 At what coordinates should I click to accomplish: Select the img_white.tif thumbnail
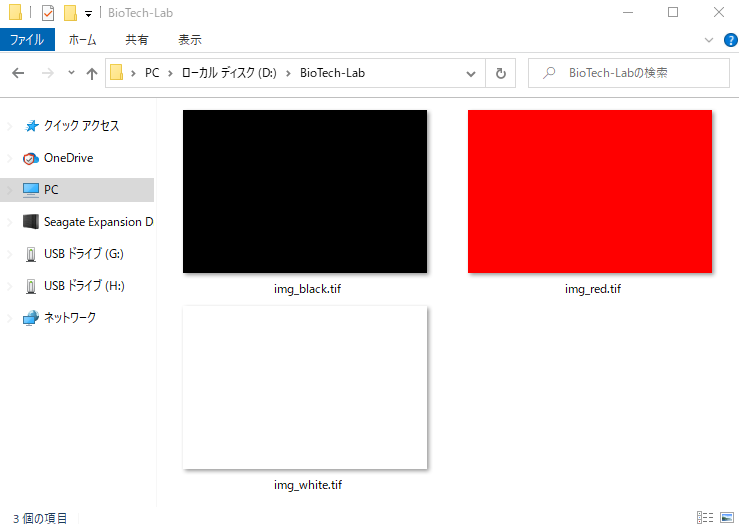305,388
